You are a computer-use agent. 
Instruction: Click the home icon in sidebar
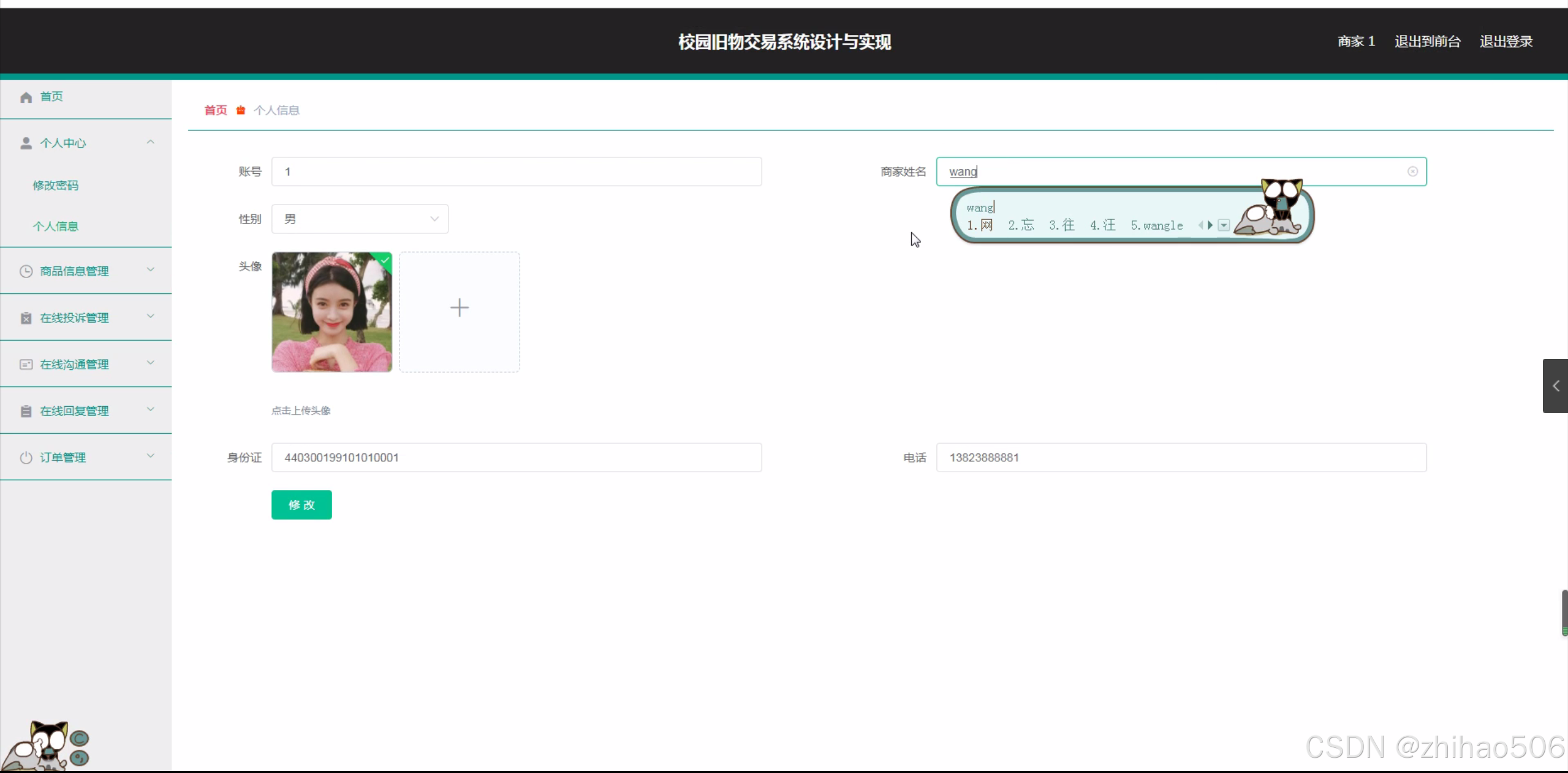(x=26, y=97)
